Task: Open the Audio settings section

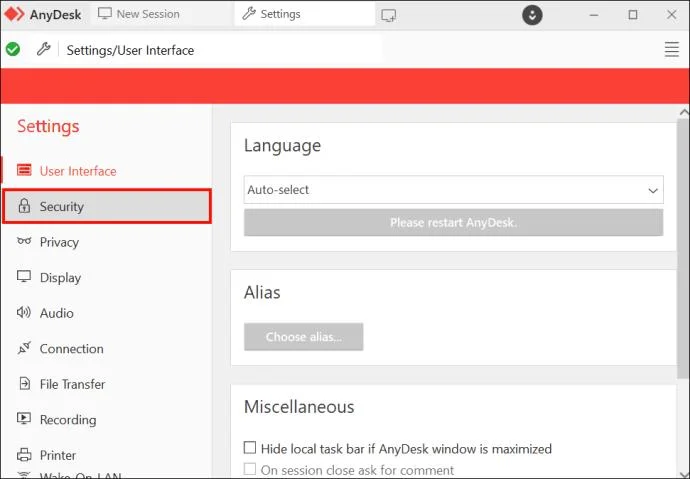Action: tap(106, 313)
